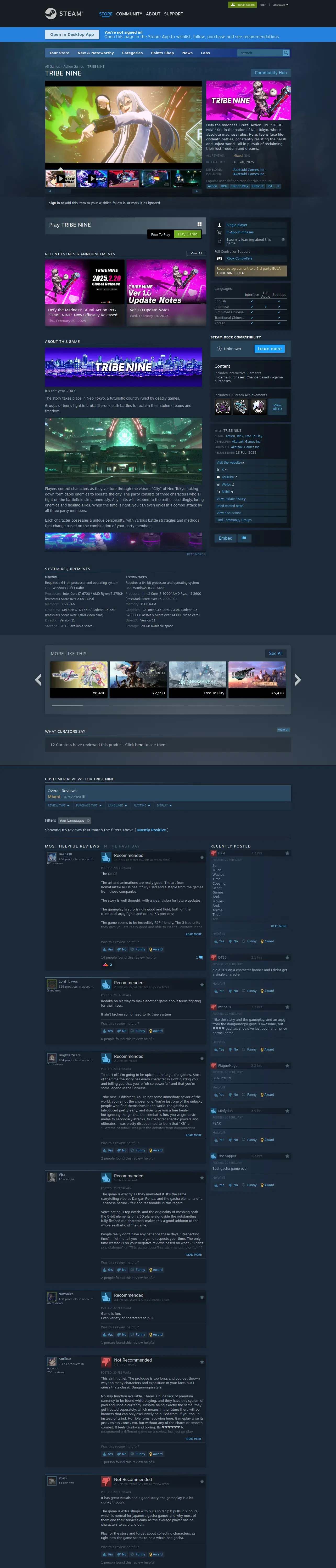This screenshot has width=336, height=1568.
Task: Open the Categories nav menu
Action: [132, 53]
